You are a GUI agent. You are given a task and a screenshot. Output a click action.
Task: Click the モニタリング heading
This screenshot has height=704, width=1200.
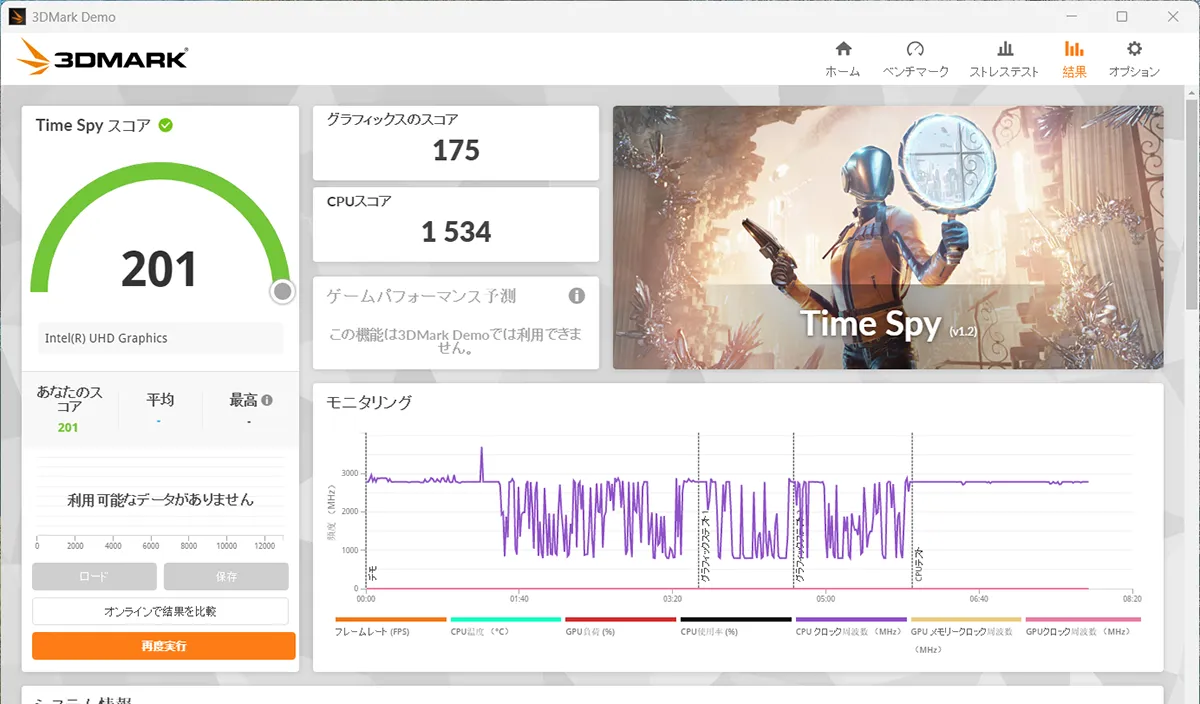[x=369, y=402]
